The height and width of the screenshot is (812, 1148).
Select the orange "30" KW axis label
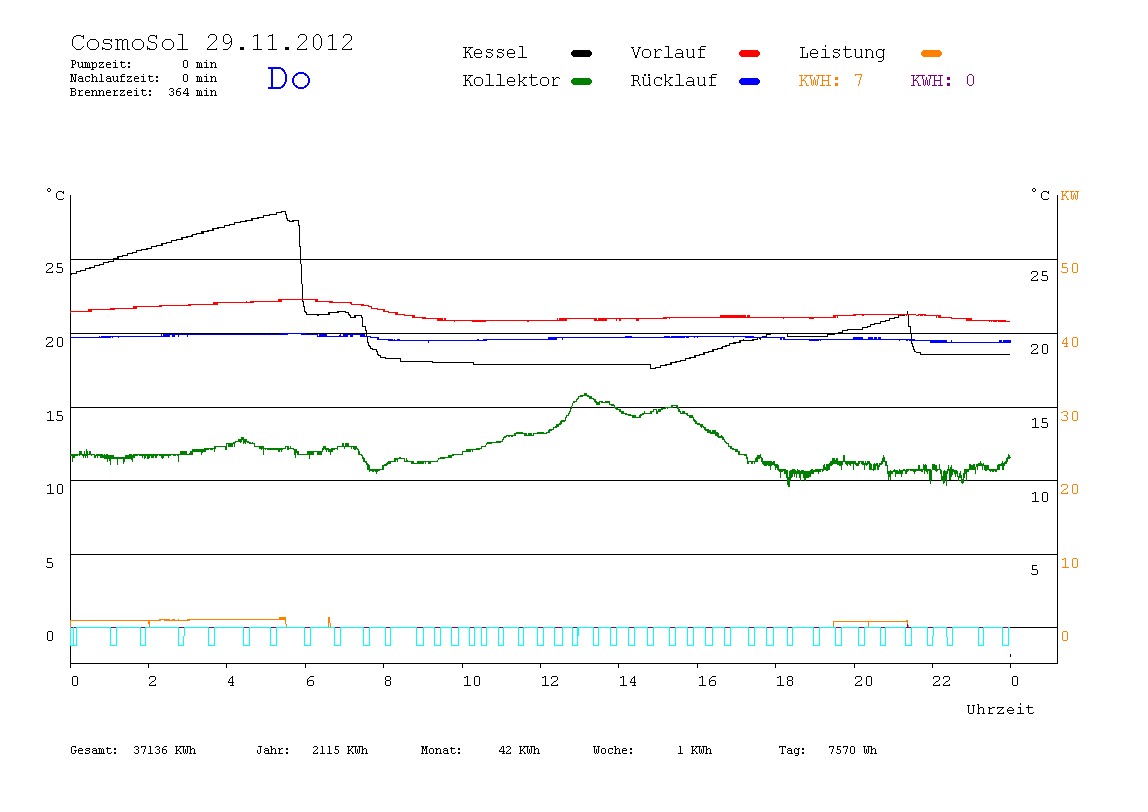[x=1070, y=416]
